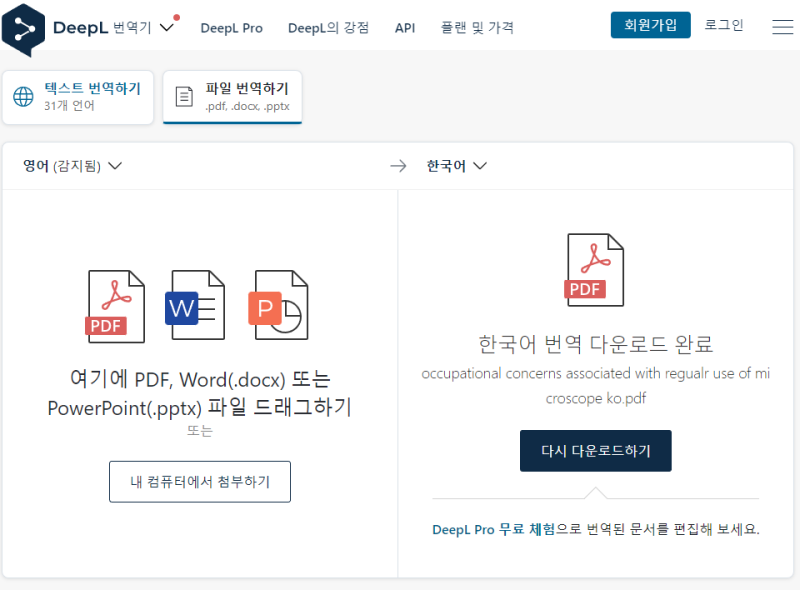Open the source language dropdown showing 영어 (감지됨)
The width and height of the screenshot is (800, 590).
click(x=68, y=167)
